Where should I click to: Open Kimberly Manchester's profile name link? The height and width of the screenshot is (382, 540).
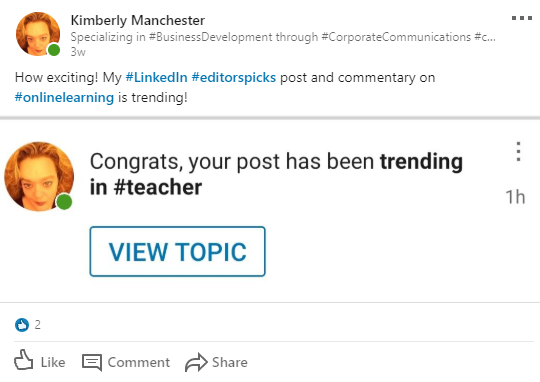[138, 20]
